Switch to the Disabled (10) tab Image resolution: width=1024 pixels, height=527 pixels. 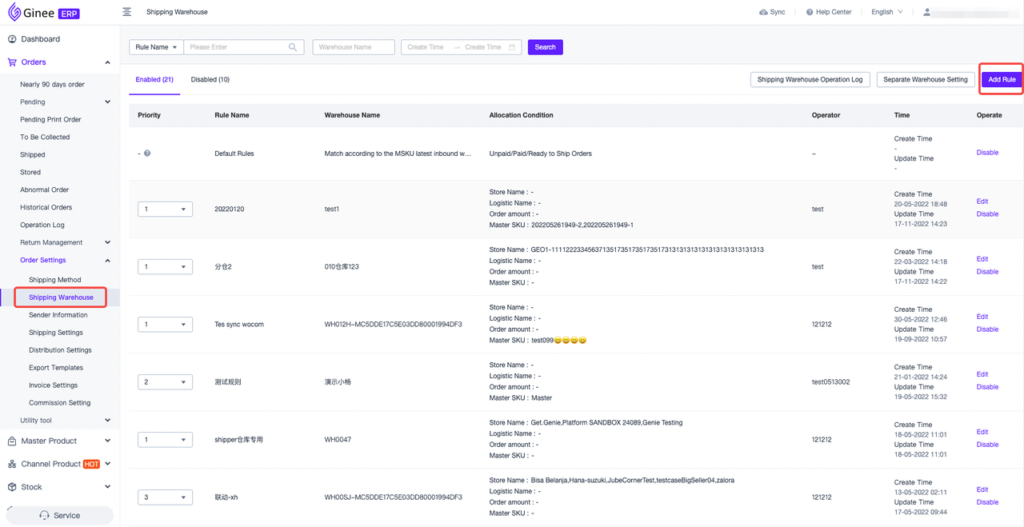tap(210, 79)
